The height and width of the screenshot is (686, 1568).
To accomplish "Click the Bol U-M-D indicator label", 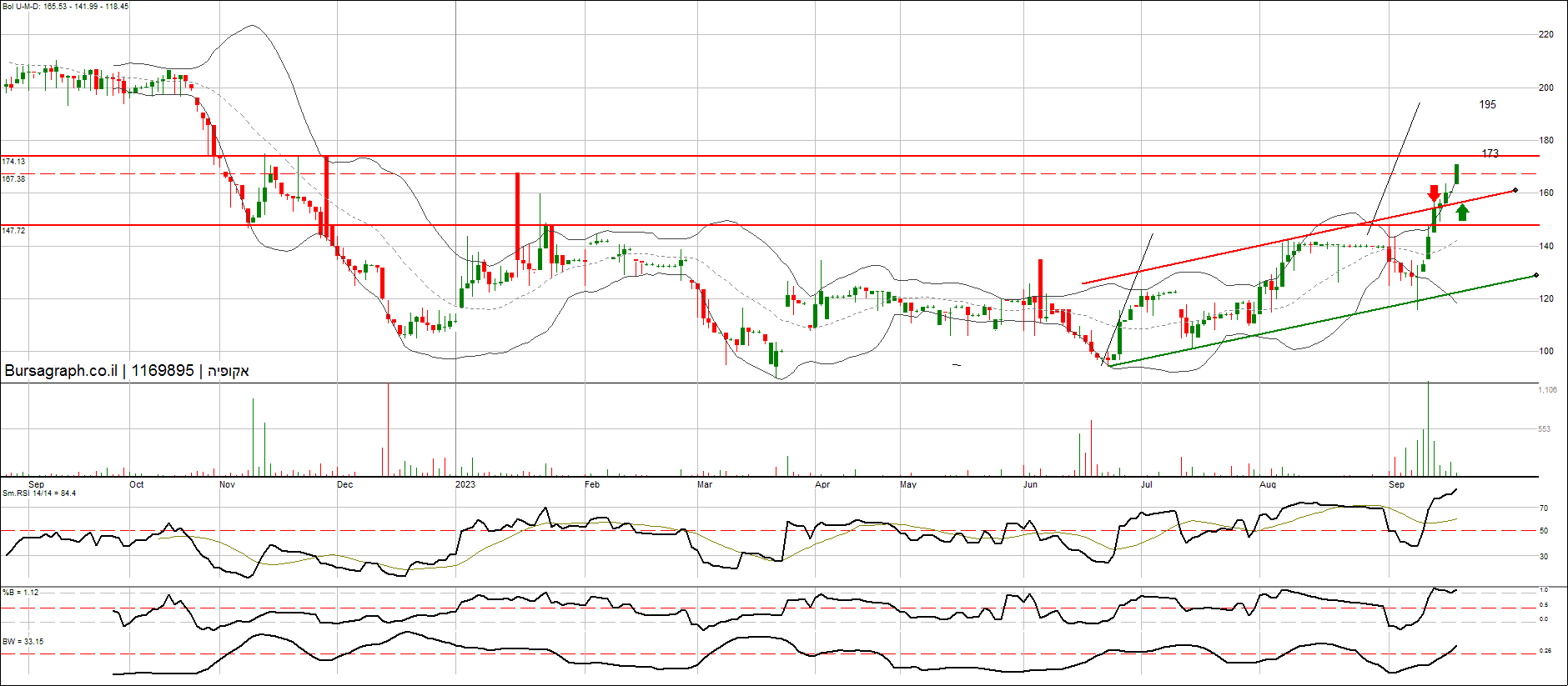I will coord(65,7).
